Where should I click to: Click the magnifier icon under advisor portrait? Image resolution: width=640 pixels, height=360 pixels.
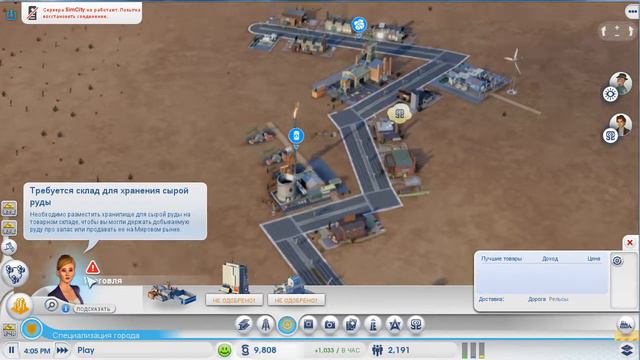[51, 304]
